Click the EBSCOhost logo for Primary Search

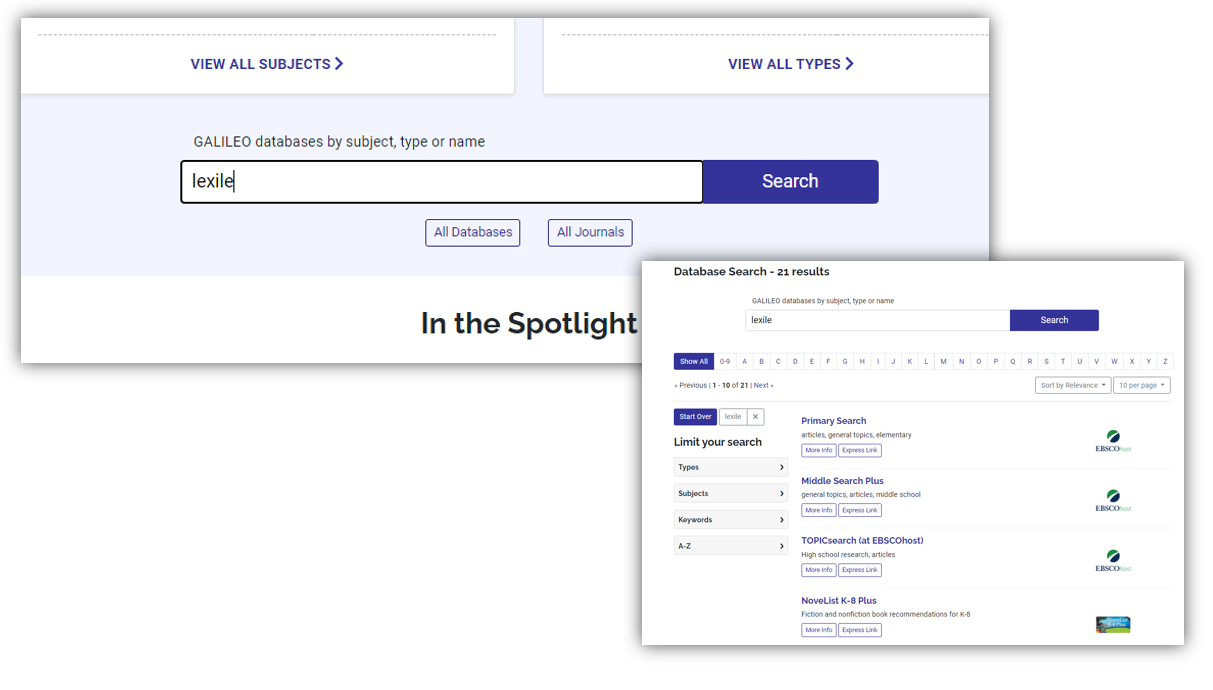[x=1113, y=441]
